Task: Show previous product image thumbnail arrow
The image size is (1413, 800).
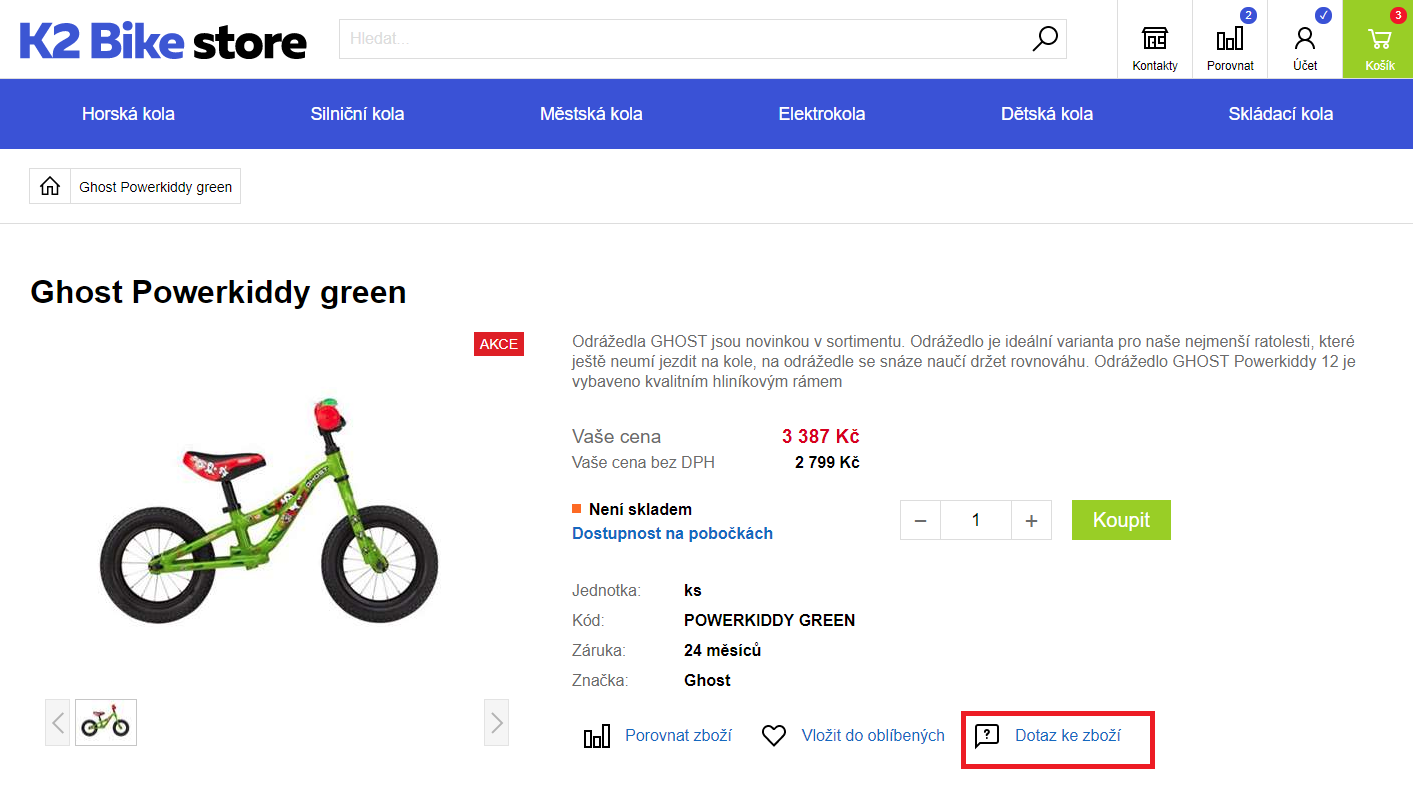Action: pos(58,722)
